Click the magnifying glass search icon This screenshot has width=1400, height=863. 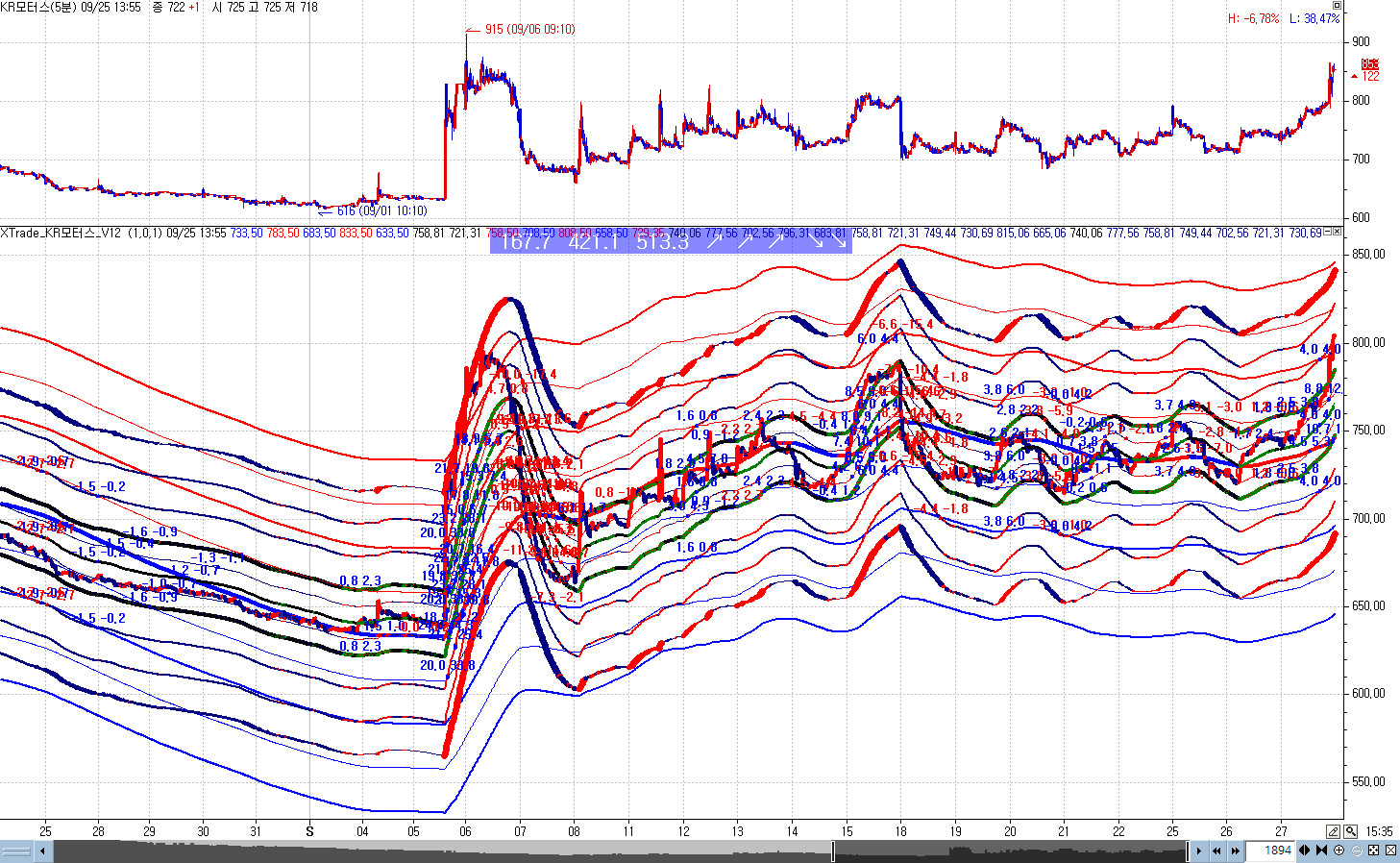pyautogui.click(x=1350, y=831)
